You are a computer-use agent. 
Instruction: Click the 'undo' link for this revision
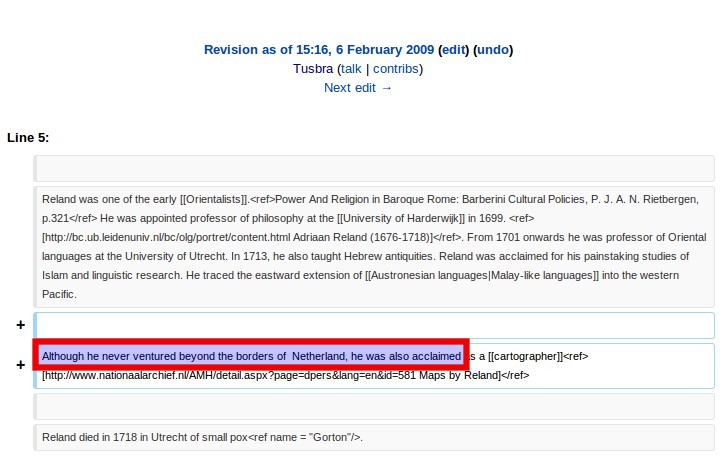[492, 49]
